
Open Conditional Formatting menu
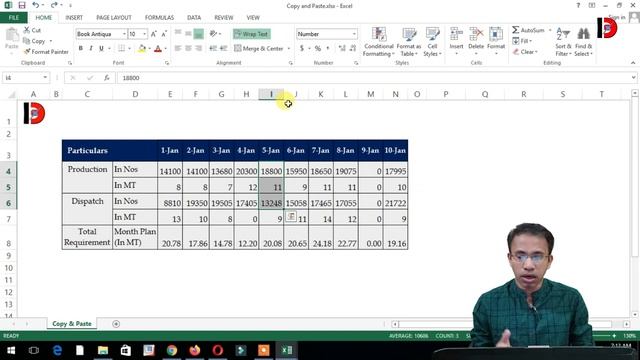[379, 42]
